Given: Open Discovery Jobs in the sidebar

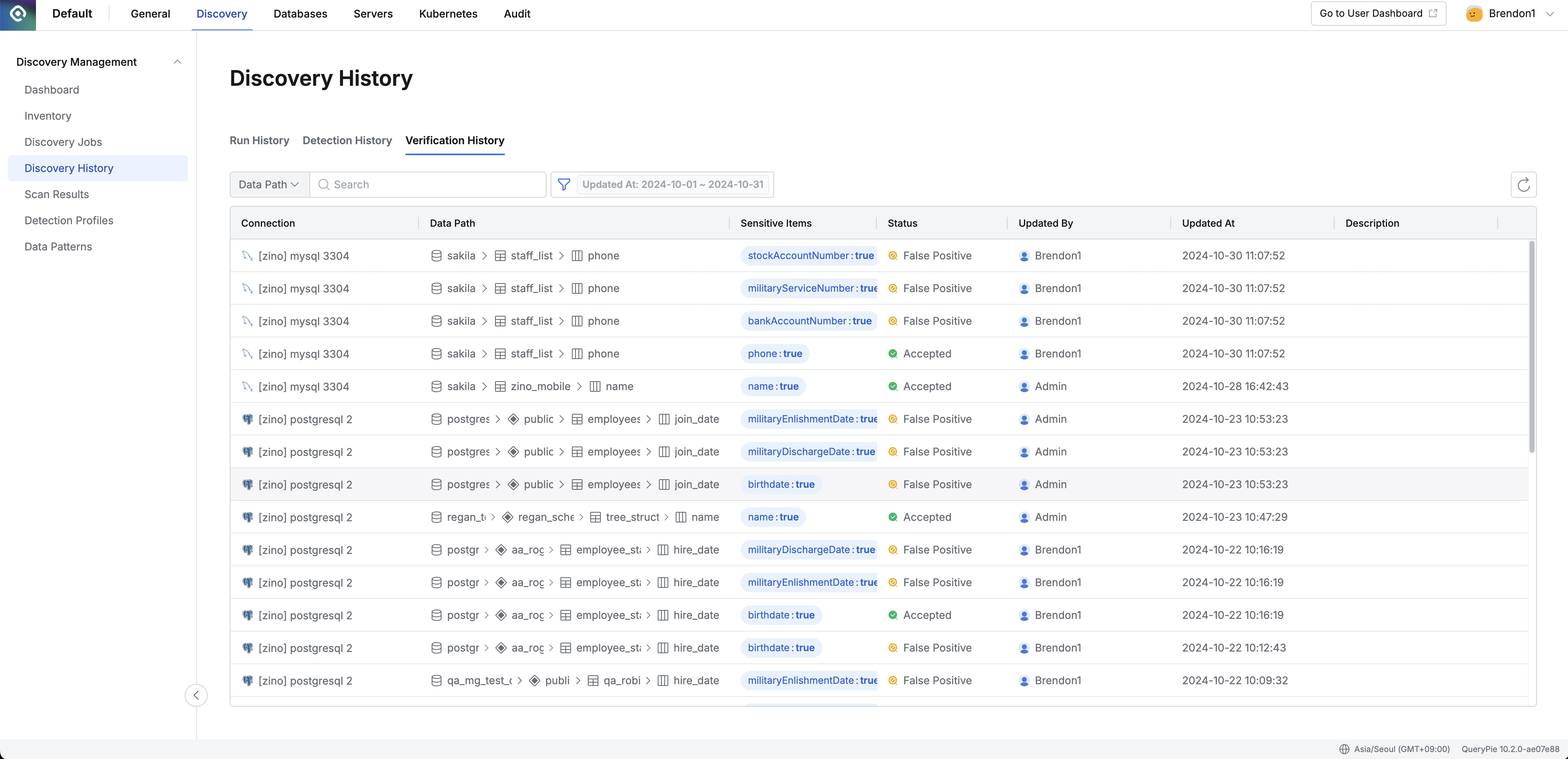Looking at the screenshot, I should point(63,142).
